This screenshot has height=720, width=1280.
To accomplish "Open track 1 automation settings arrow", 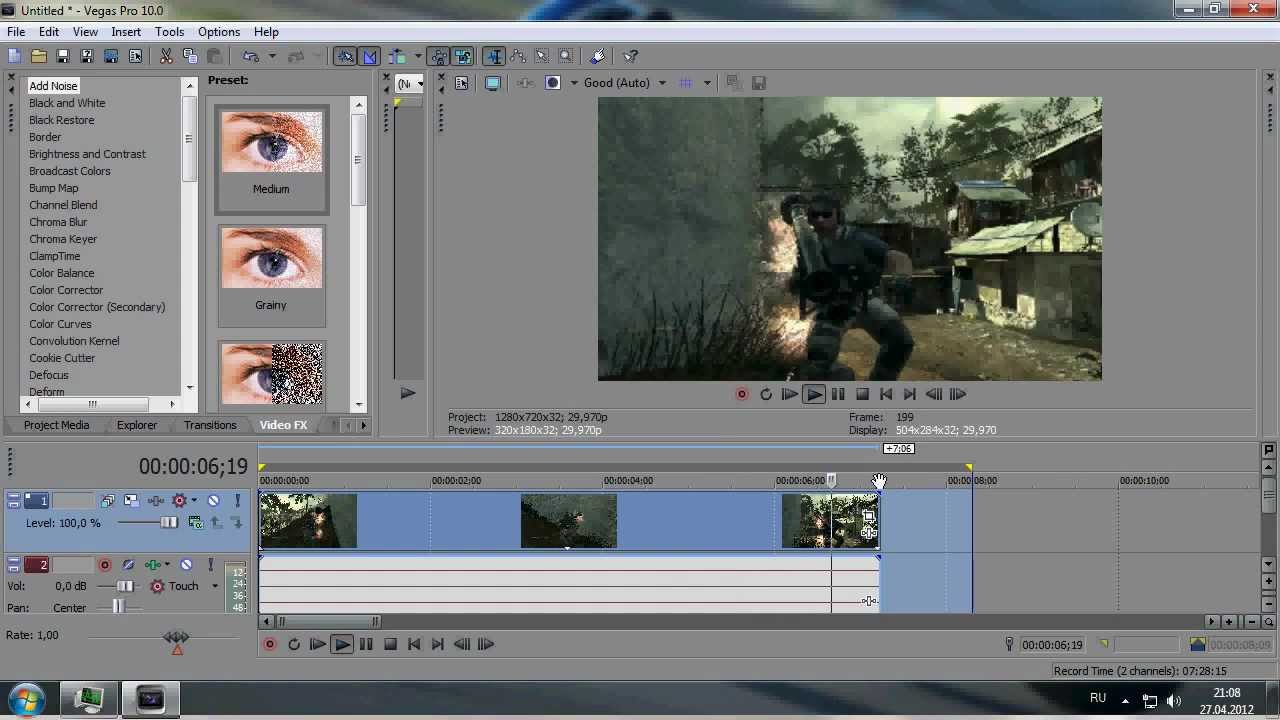I will click(194, 500).
